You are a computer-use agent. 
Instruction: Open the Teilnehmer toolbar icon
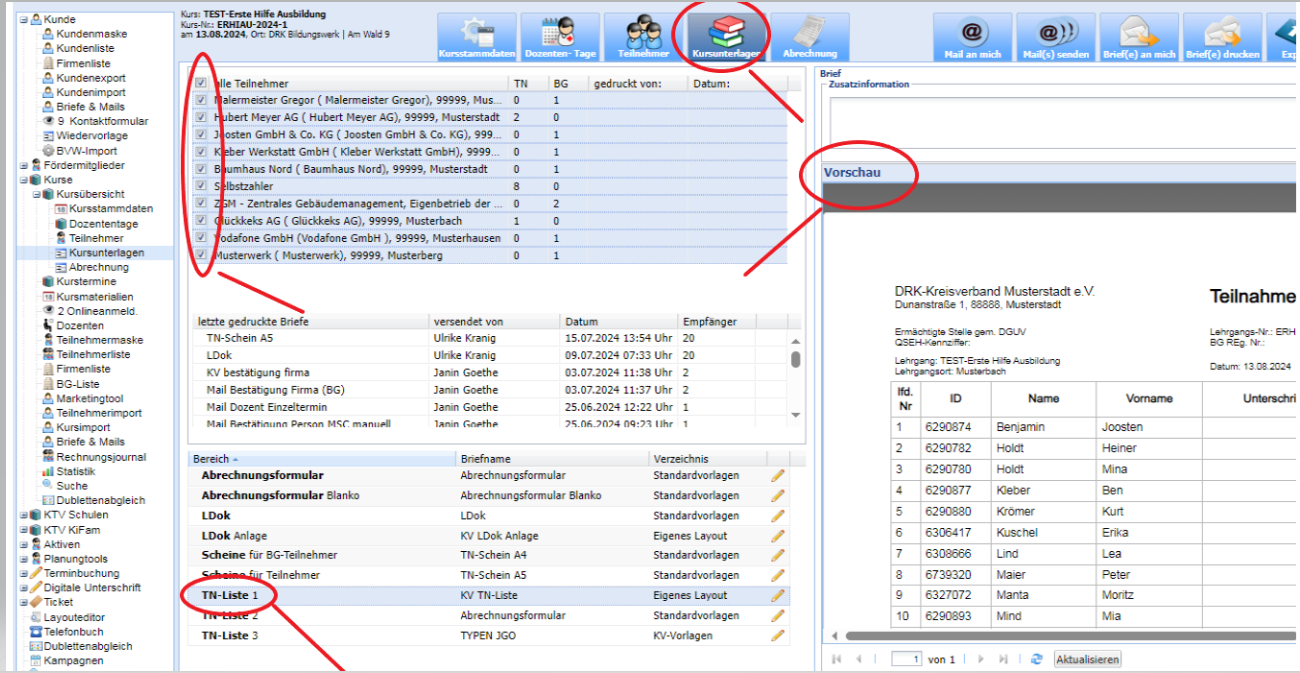tap(643, 37)
